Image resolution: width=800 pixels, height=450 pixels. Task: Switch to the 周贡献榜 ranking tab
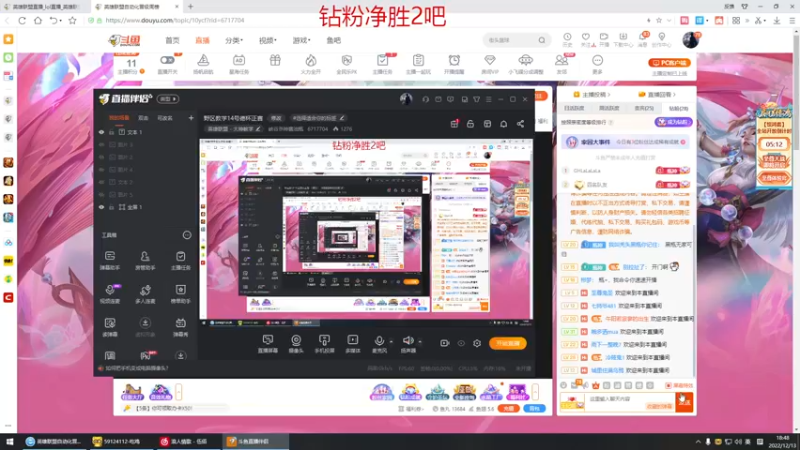(609, 108)
